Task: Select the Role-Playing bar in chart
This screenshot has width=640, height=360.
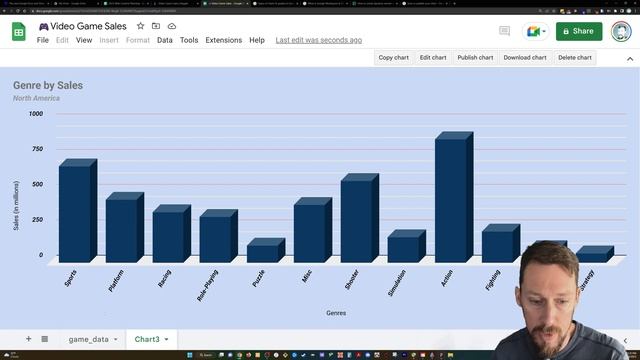Action: [219, 236]
